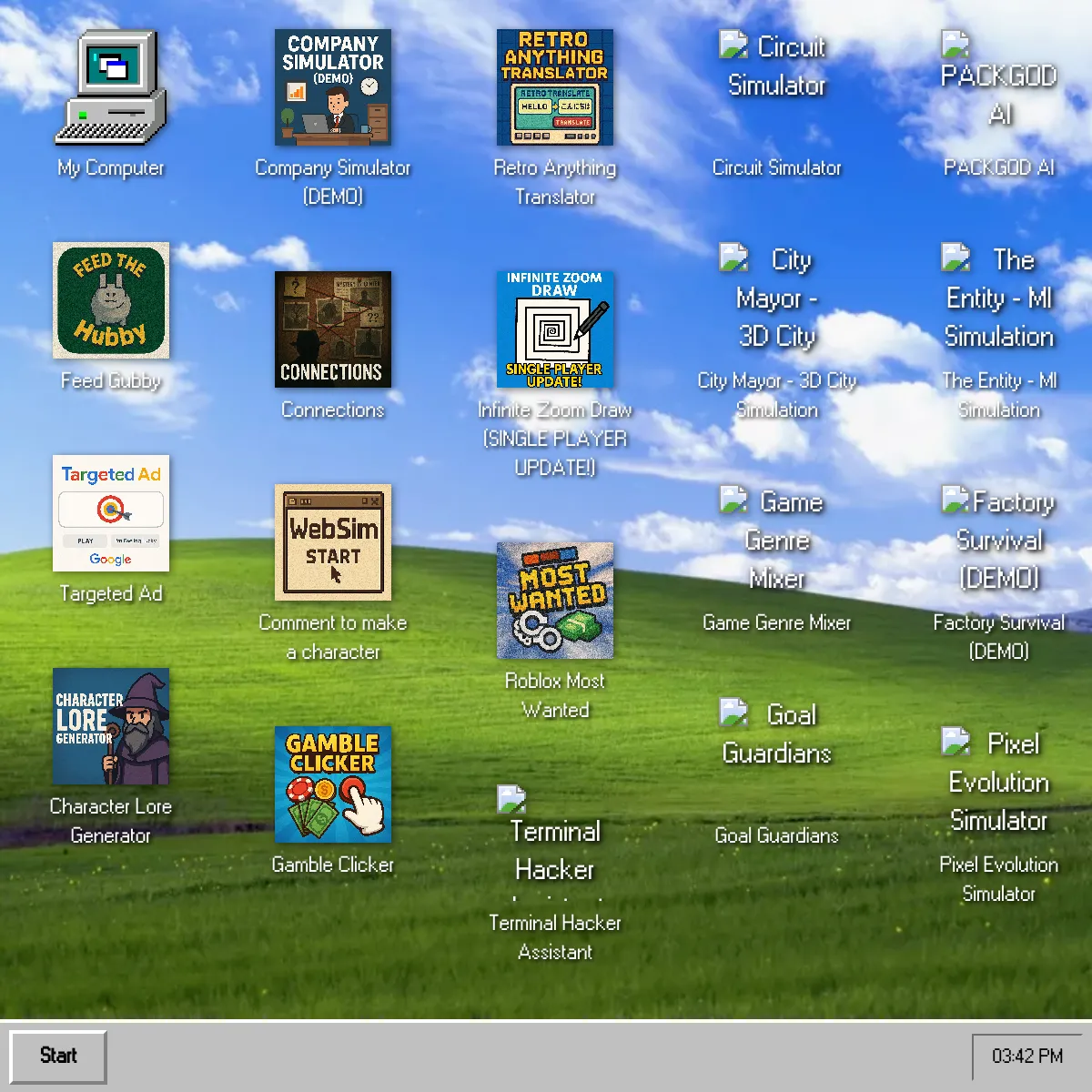Launch the Character Lore Generator wizard icon

coord(111,726)
